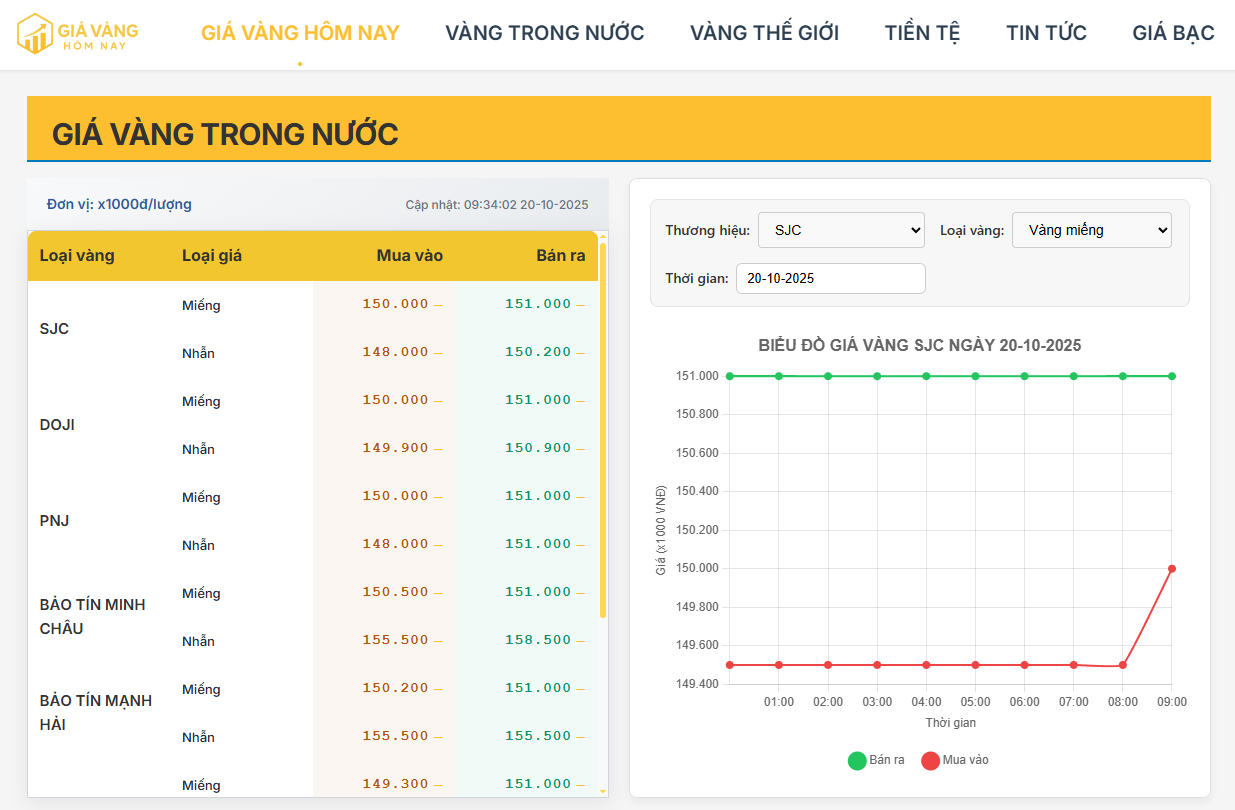Click scroll-down arrow of price table
This screenshot has width=1235, height=810.
(x=603, y=791)
